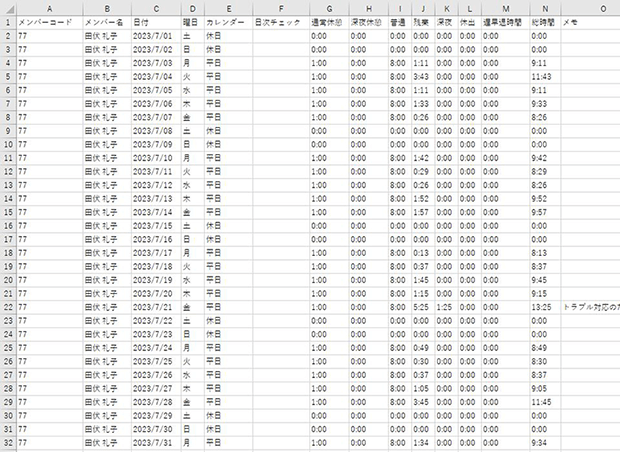Select row 1 header number
The height and width of the screenshot is (452, 620).
click(7, 20)
